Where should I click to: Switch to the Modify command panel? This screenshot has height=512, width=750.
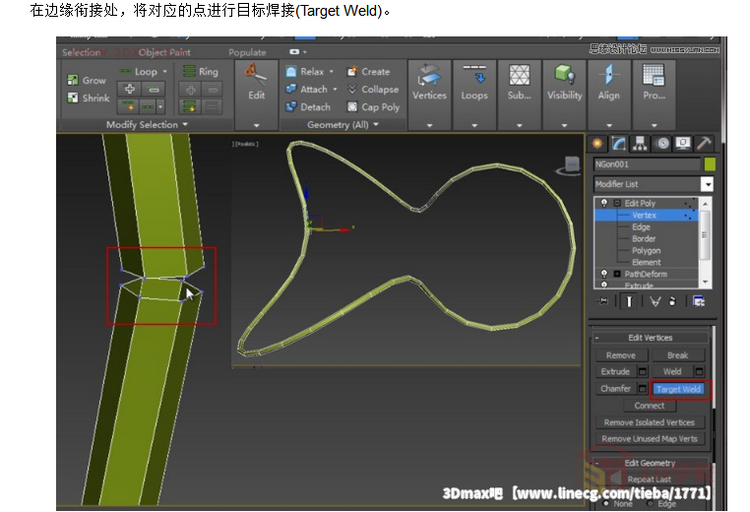618,144
